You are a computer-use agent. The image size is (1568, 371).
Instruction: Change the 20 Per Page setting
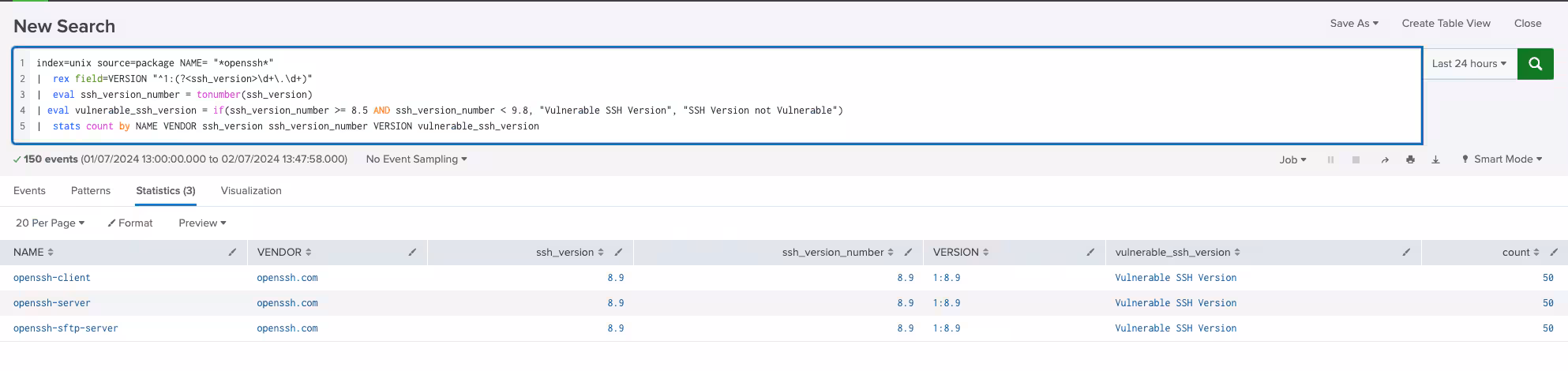coord(50,223)
